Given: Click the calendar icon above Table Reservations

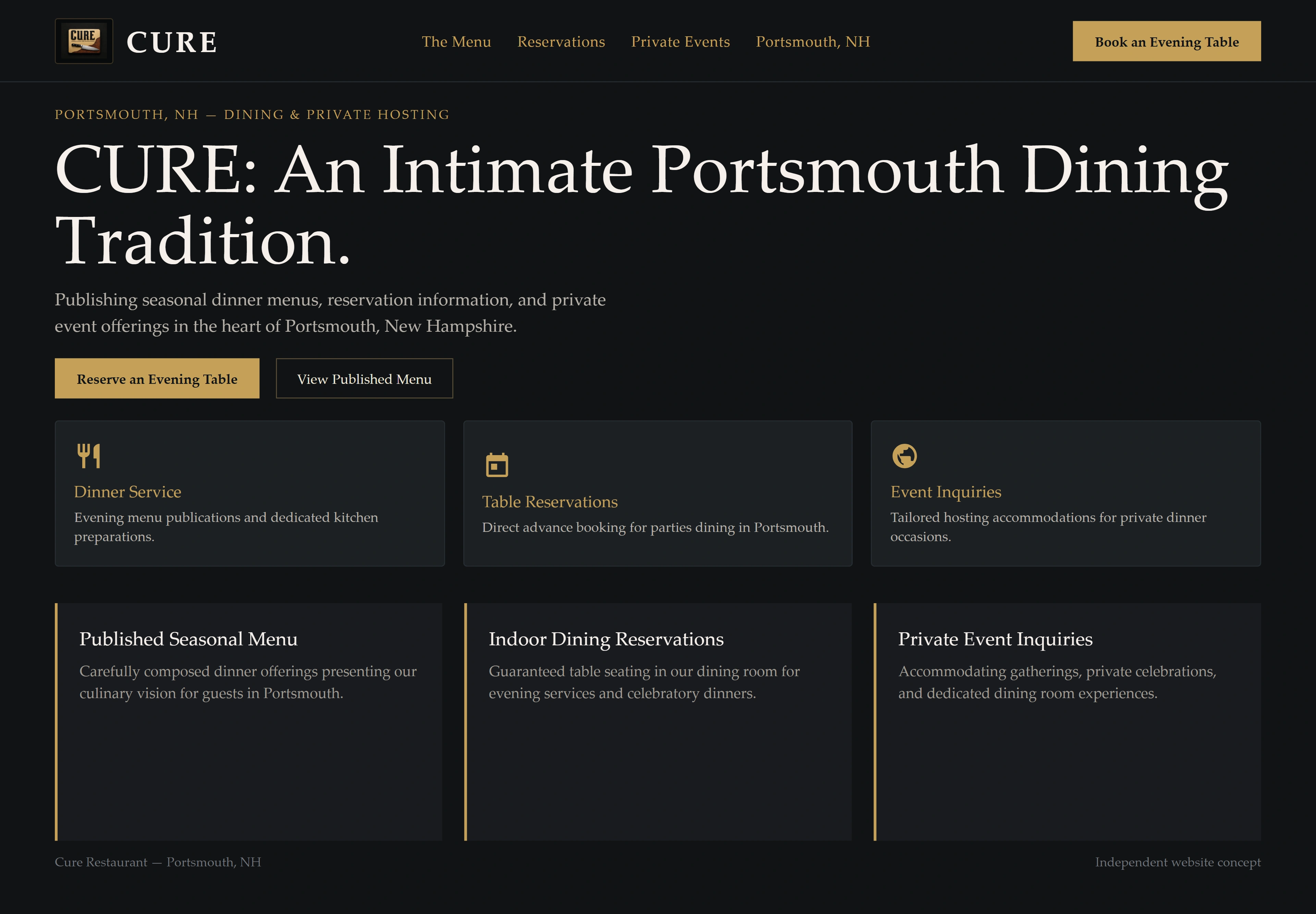Looking at the screenshot, I should tap(497, 465).
